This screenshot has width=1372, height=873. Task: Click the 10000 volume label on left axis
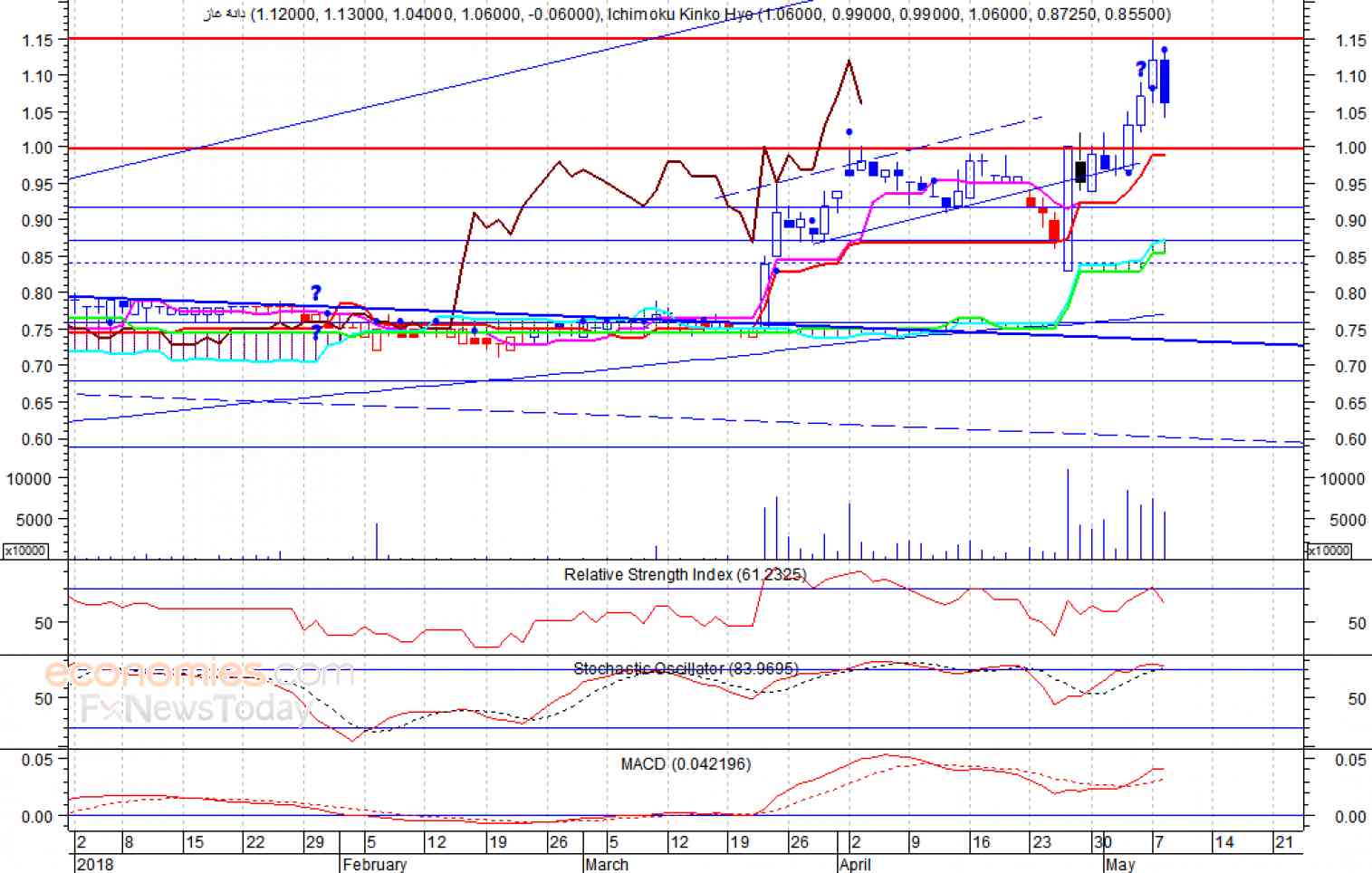(29, 478)
